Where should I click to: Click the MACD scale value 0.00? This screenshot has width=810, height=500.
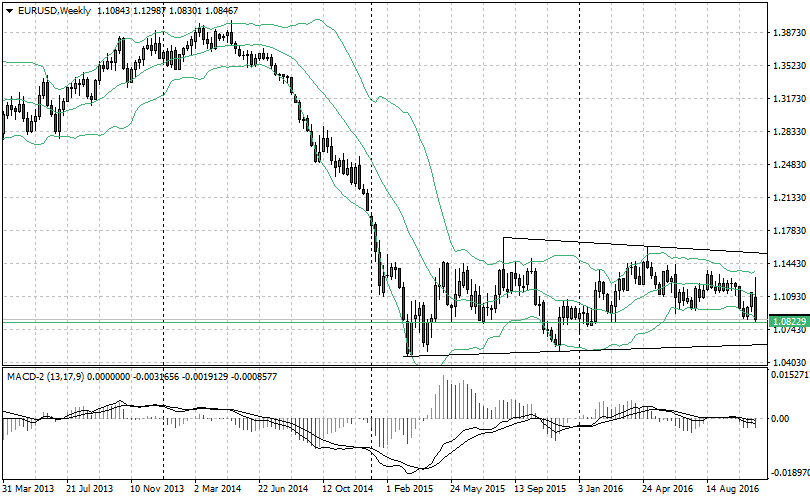coord(780,418)
